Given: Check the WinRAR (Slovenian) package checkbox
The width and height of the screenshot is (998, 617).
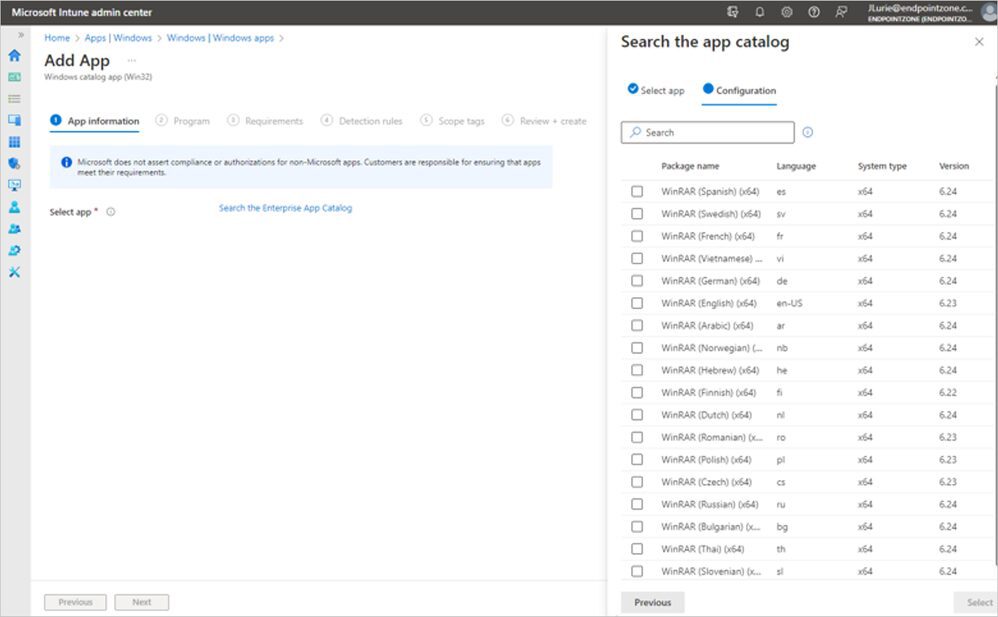Looking at the screenshot, I should [x=637, y=571].
